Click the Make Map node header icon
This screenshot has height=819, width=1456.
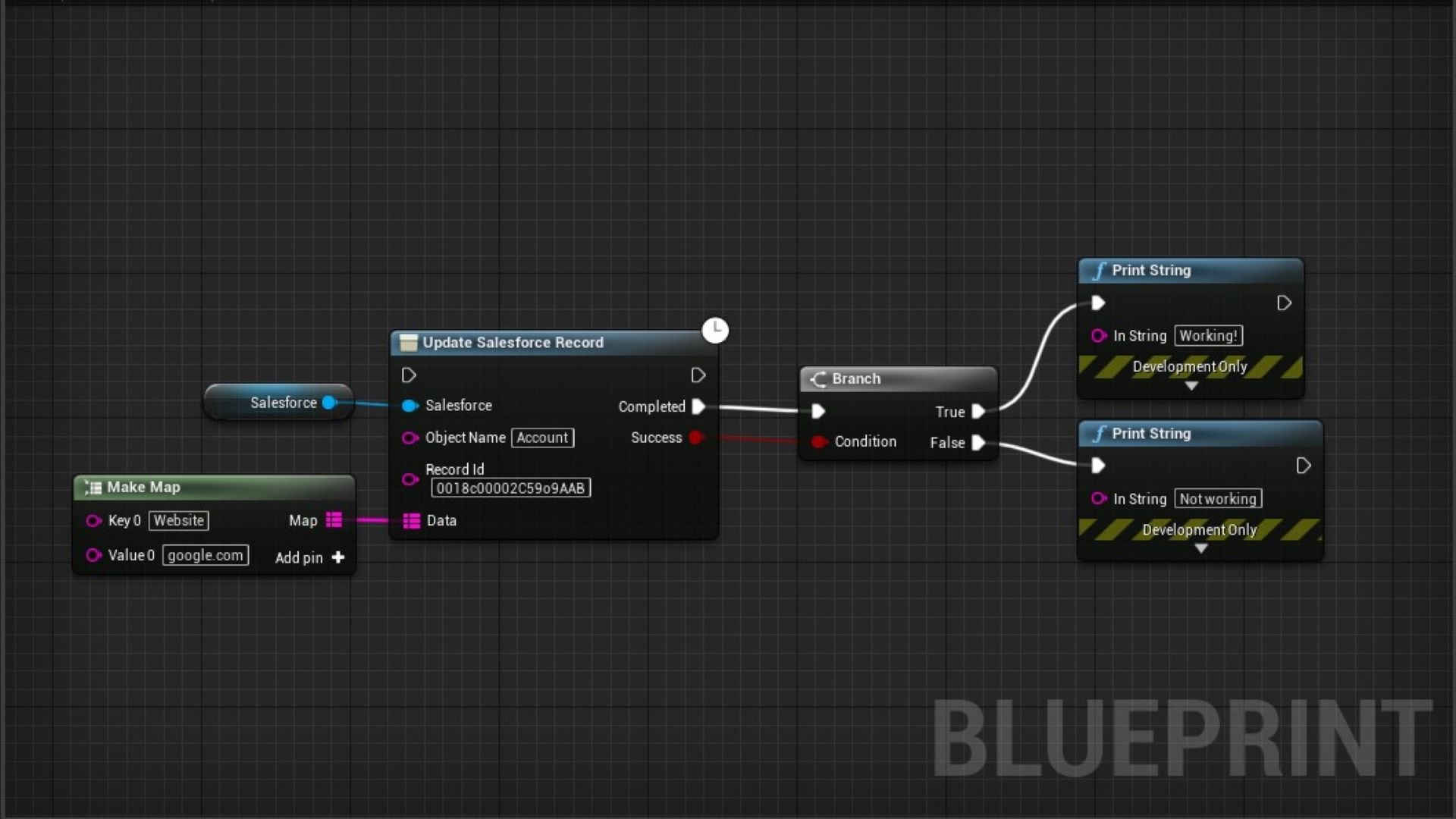pos(93,488)
